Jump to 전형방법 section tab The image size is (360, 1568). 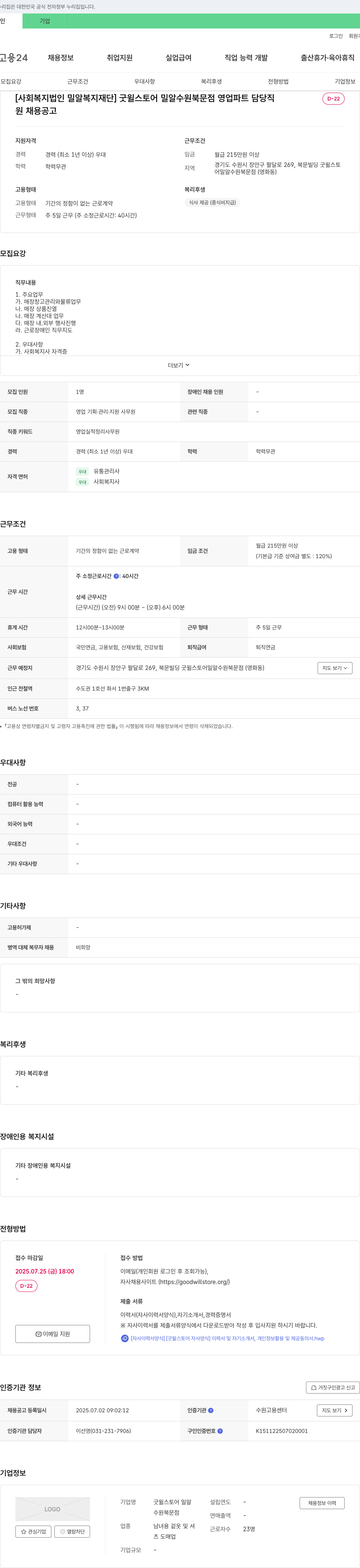click(279, 81)
